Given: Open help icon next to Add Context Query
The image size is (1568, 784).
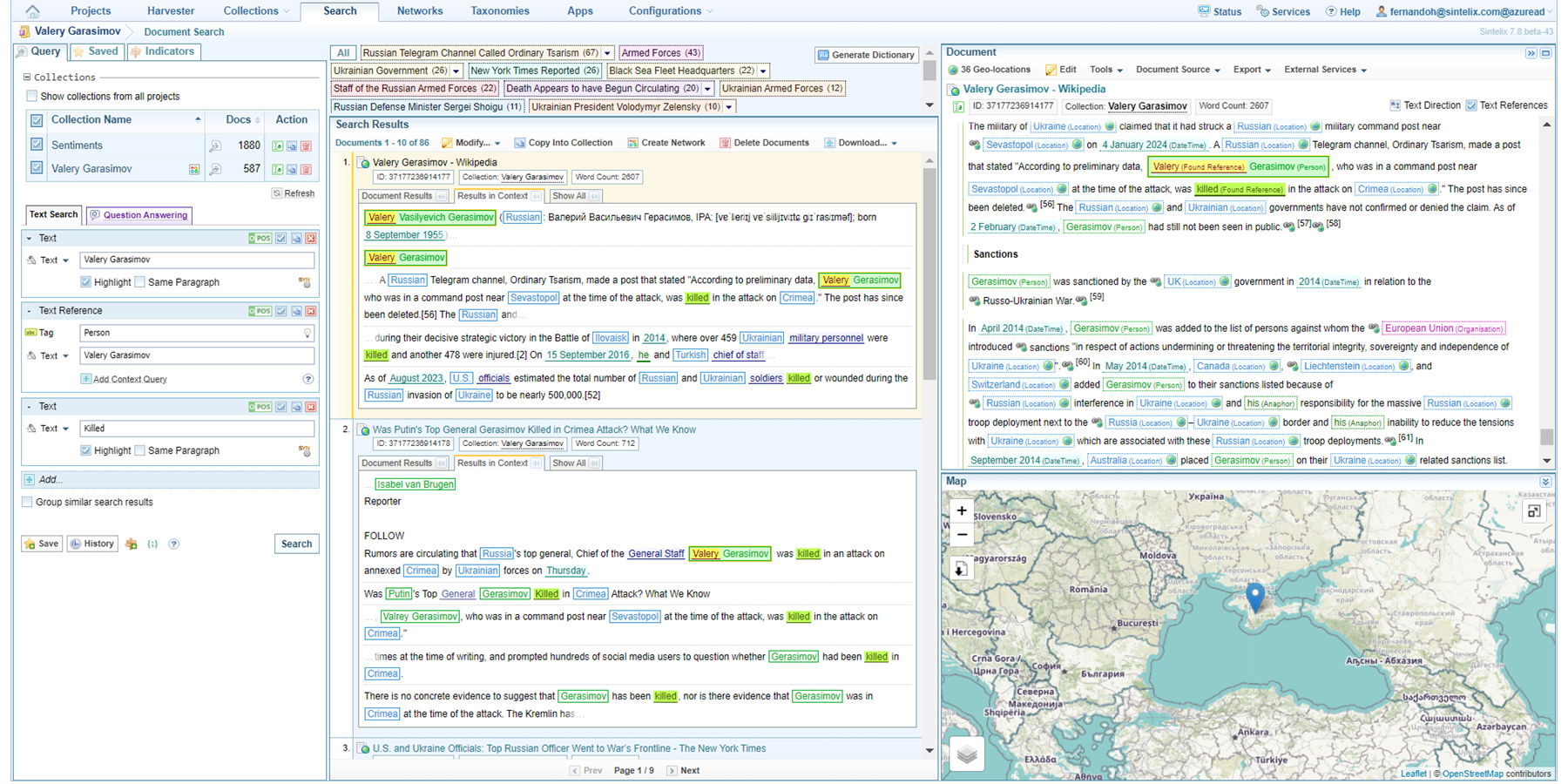Looking at the screenshot, I should (308, 379).
